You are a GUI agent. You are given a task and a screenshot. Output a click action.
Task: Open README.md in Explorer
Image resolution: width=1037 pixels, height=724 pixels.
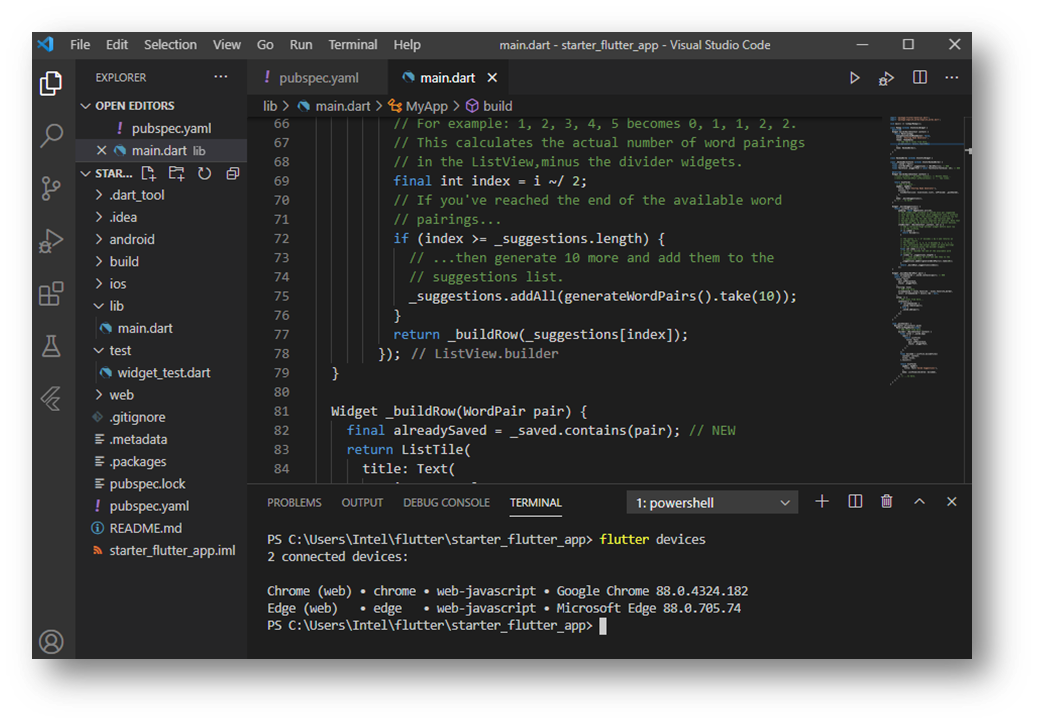pos(145,528)
